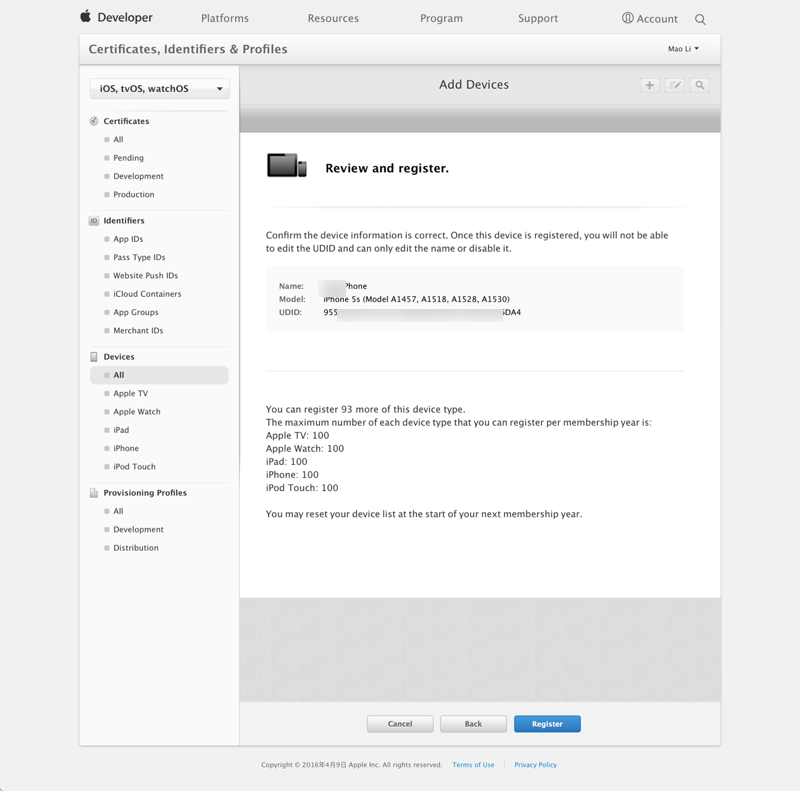Click the Apple Developer logo

(x=116, y=17)
